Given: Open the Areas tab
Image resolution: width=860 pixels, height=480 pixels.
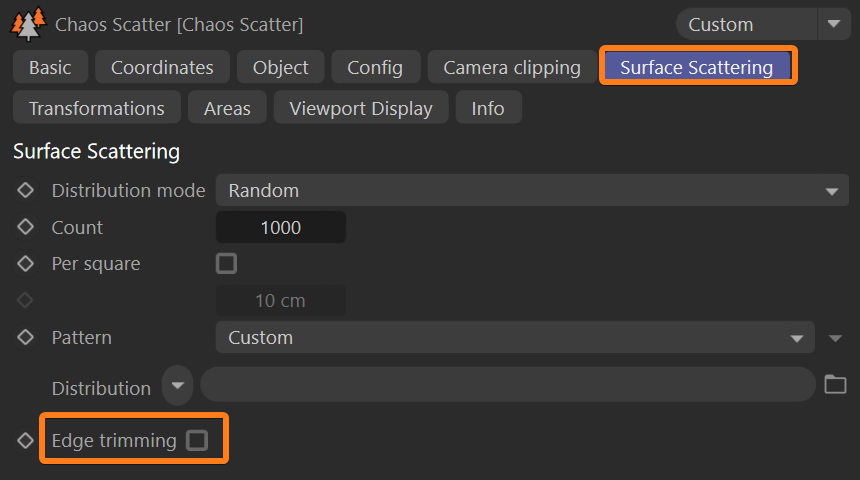Looking at the screenshot, I should click(227, 108).
